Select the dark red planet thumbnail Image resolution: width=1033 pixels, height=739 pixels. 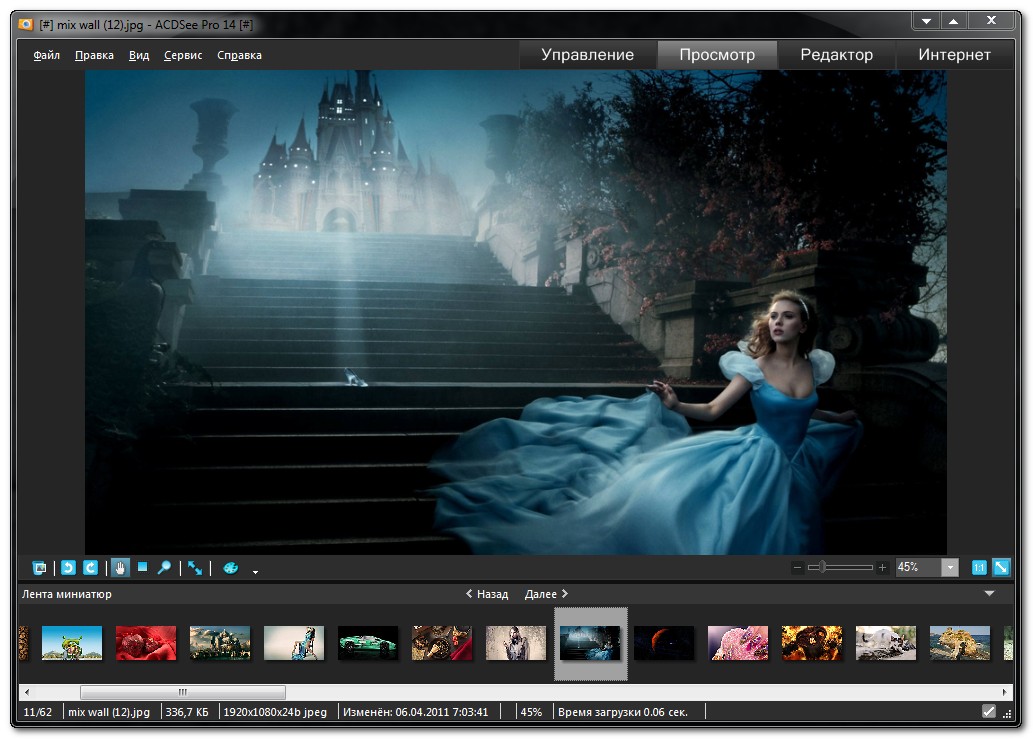[664, 643]
